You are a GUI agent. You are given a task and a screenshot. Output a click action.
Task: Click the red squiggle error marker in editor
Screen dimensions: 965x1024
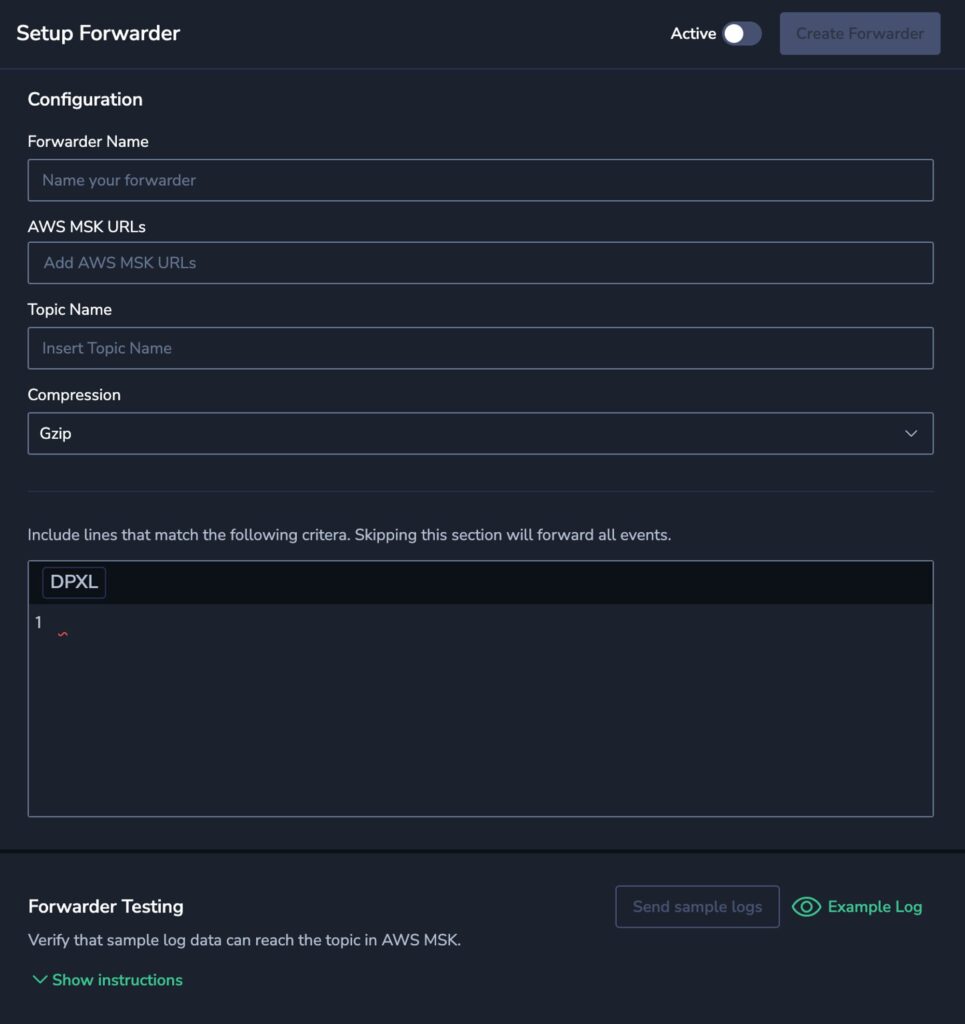tap(63, 634)
